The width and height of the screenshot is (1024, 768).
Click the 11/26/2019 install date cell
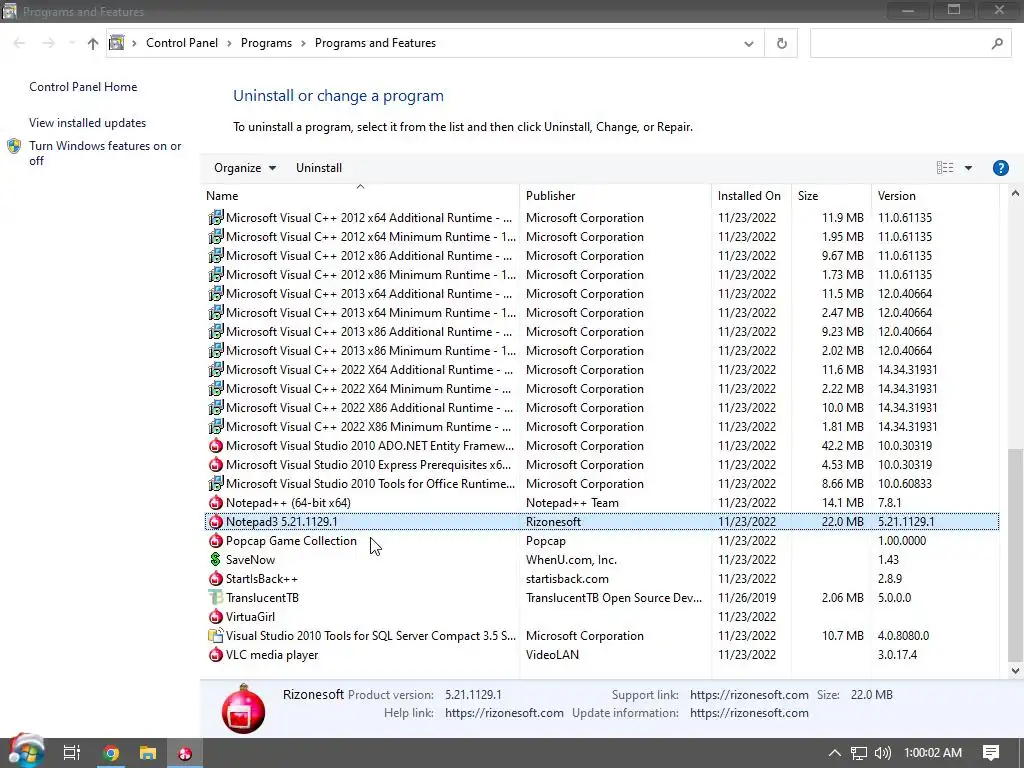(x=747, y=598)
